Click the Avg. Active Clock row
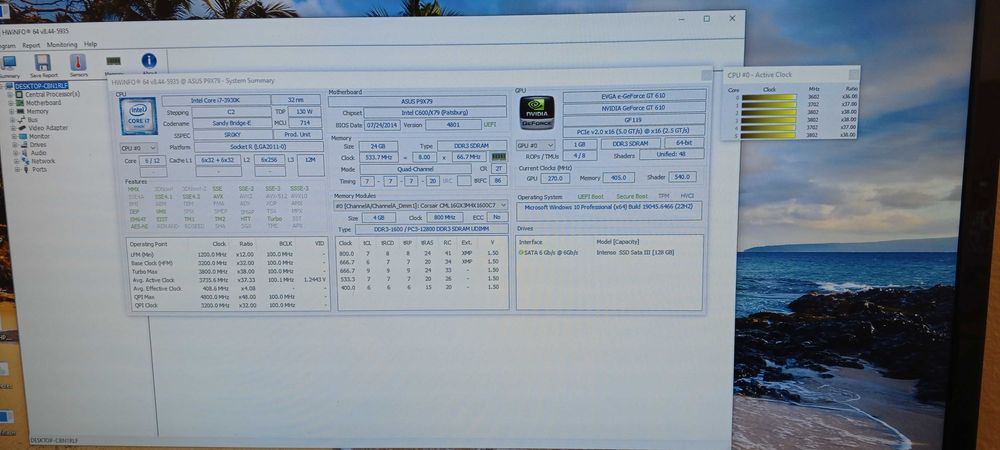This screenshot has height=450, width=1000. click(228, 279)
